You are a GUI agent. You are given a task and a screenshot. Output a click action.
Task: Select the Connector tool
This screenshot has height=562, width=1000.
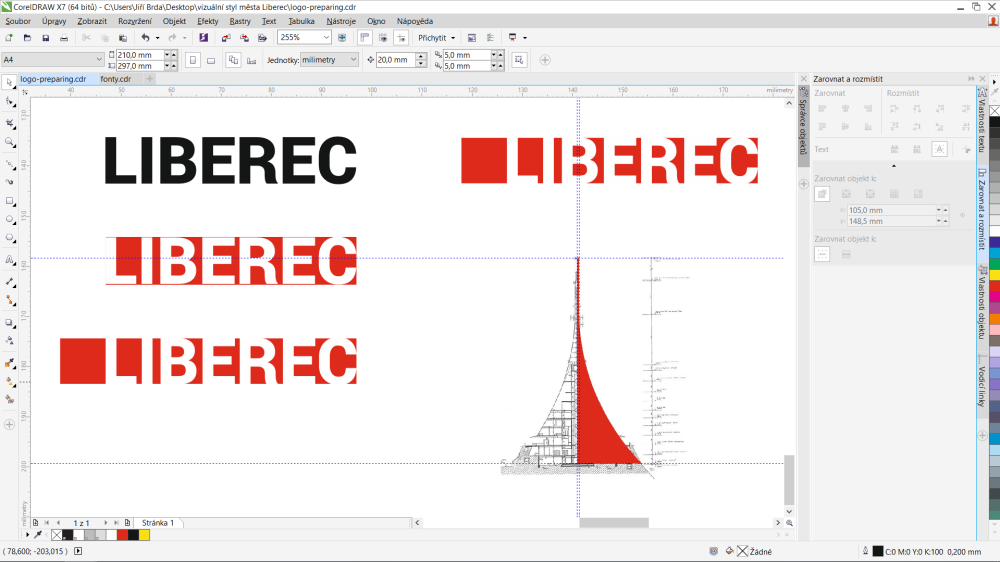tap(10, 300)
